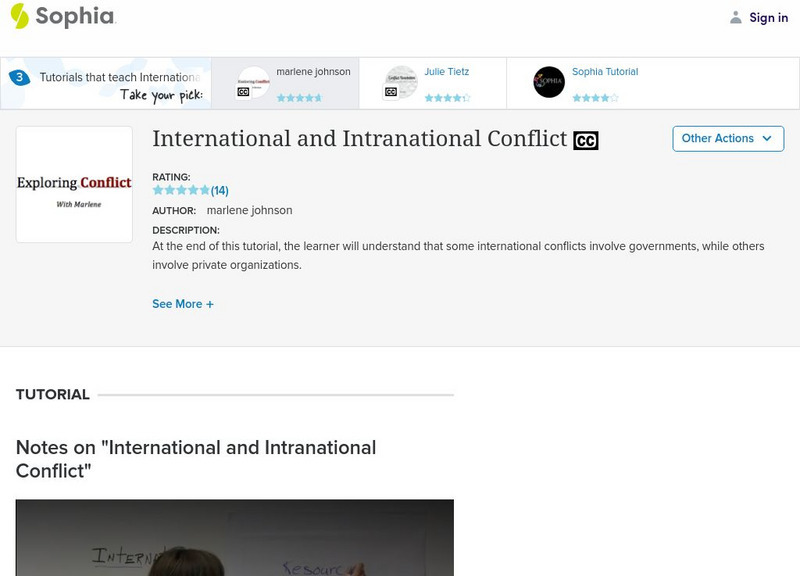800x576 pixels.
Task: Click the CC icon on marlene johnson's tutorial card
Action: 242,90
